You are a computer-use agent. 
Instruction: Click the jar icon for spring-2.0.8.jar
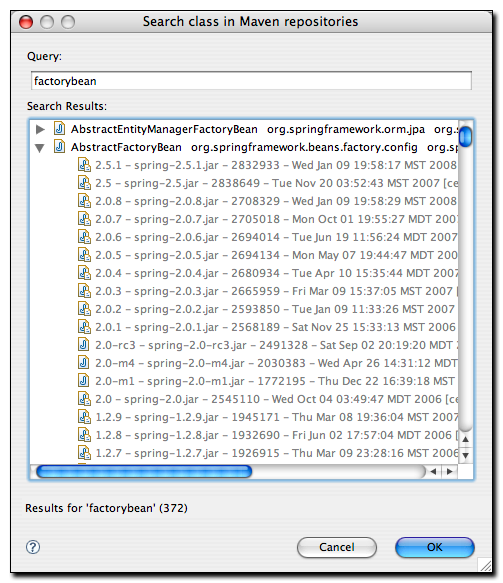pos(84,201)
